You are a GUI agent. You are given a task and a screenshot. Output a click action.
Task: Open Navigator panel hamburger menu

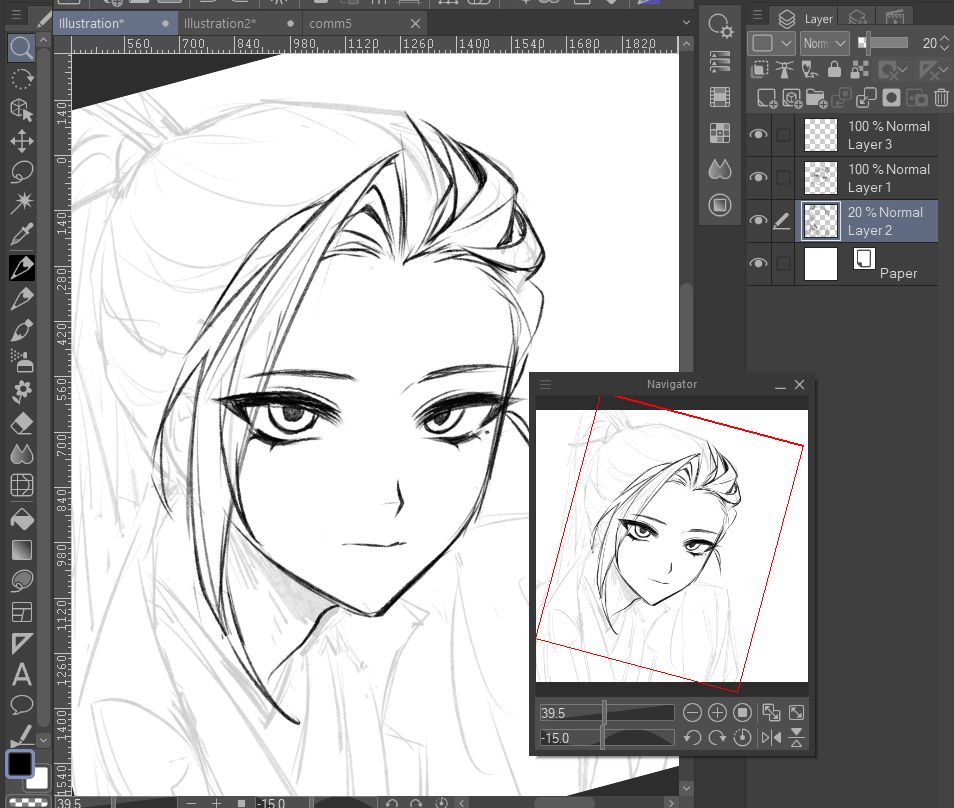tap(545, 385)
